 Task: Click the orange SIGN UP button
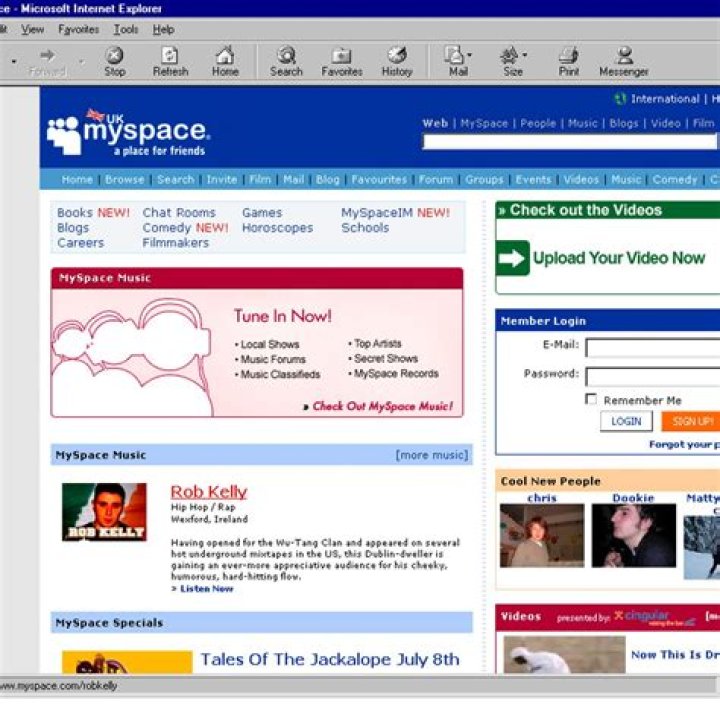point(690,421)
